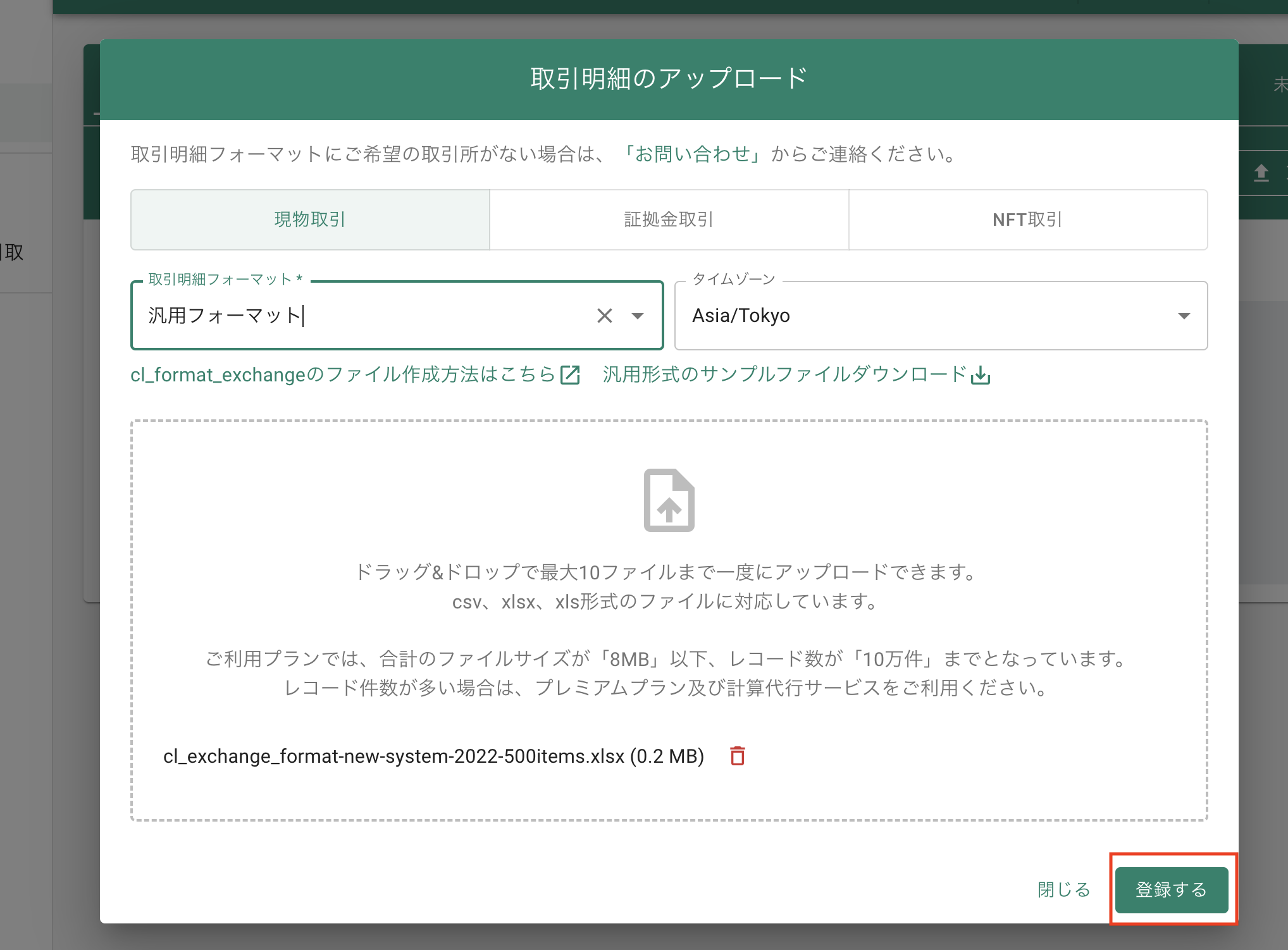Switch to the NFT取引 tab
Viewport: 1288px width, 950px height.
pos(1028,219)
